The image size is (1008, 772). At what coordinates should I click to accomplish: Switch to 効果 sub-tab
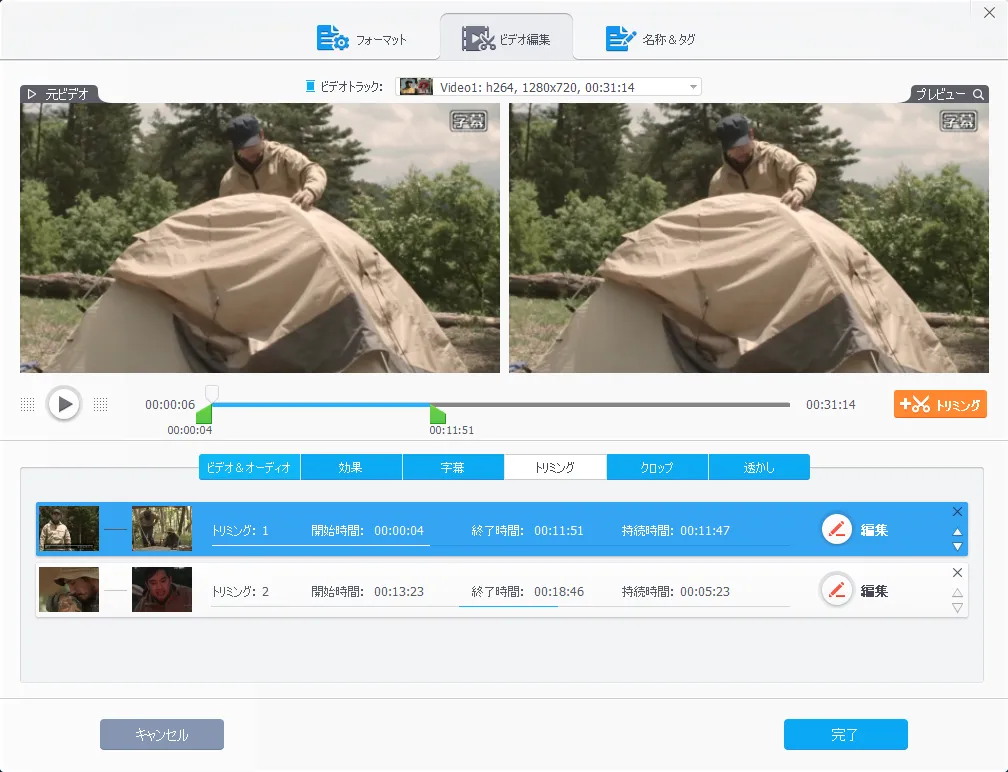[x=351, y=467]
